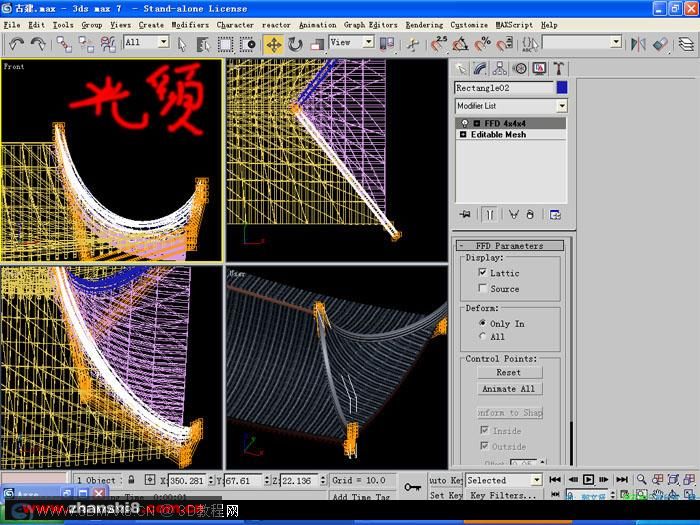Toggle Spinner Snap icon
The width and height of the screenshot is (700, 525).
pyautogui.click(x=504, y=44)
